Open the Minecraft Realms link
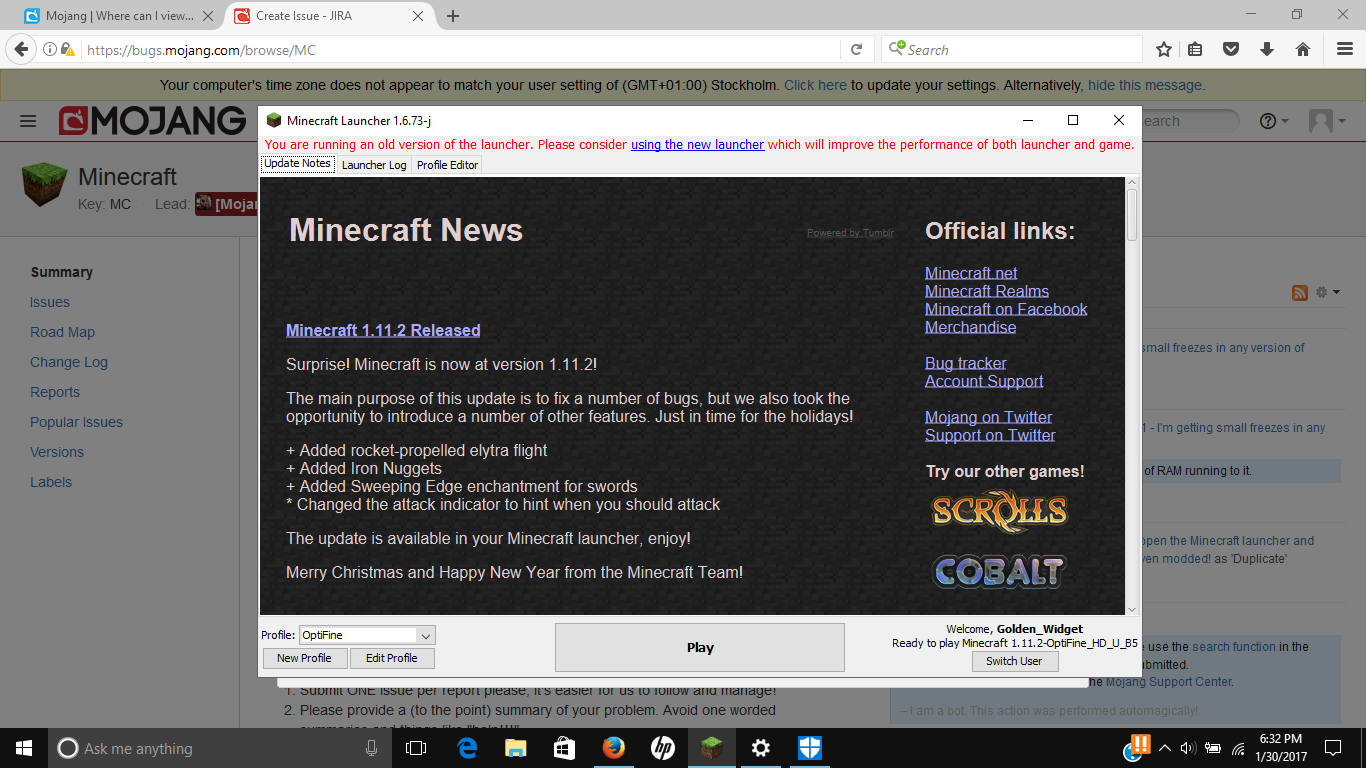 (987, 291)
